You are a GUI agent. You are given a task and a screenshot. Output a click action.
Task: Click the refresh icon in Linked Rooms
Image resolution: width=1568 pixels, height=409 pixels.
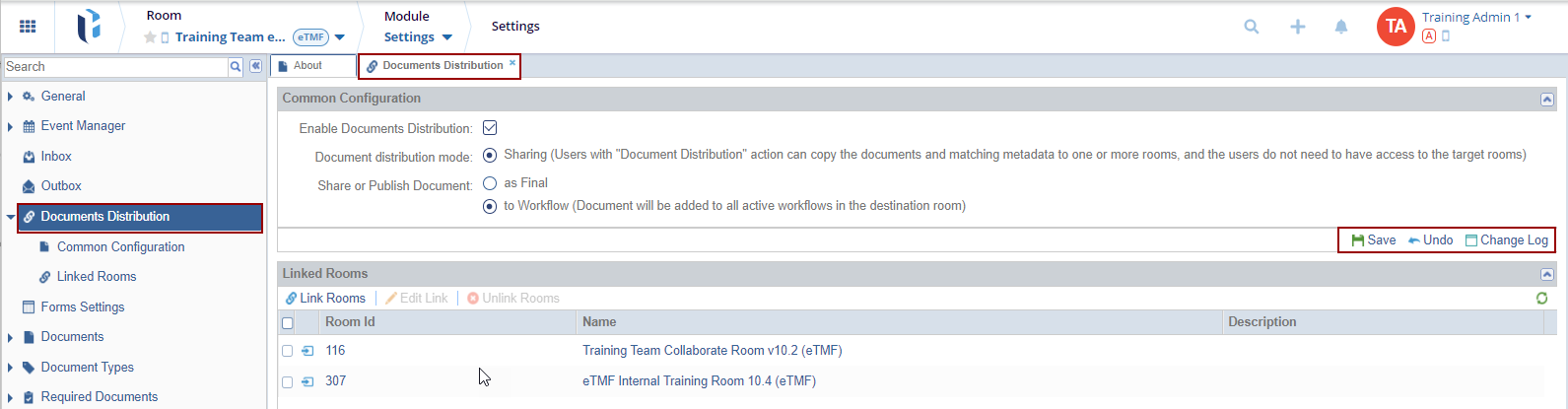[x=1541, y=298]
